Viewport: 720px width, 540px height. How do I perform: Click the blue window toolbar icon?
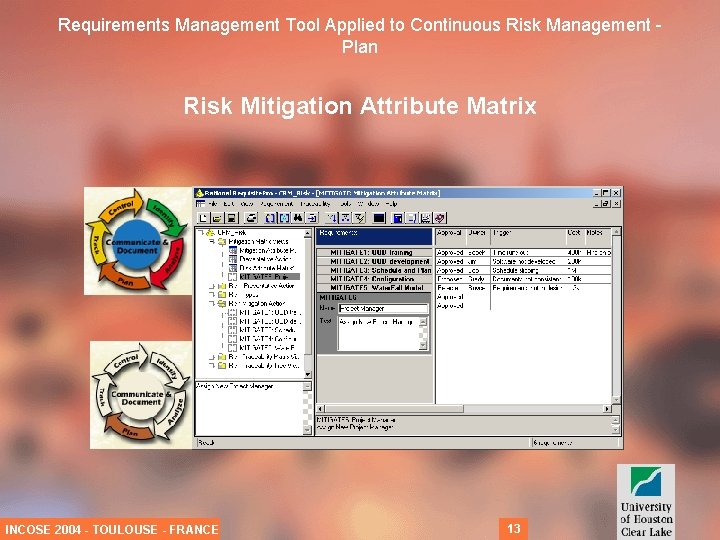tap(398, 218)
